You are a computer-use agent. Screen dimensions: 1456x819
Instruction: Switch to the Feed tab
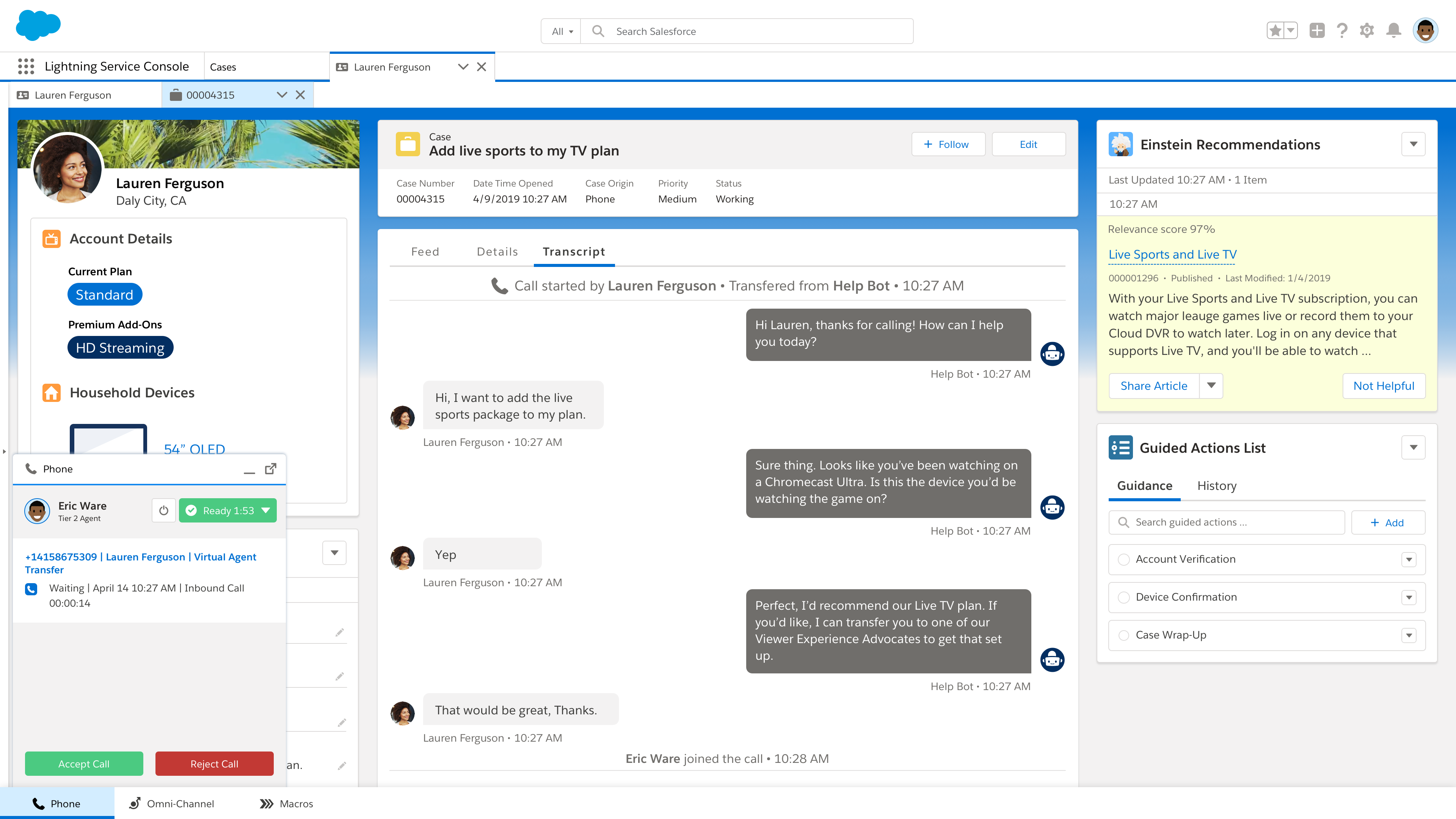(x=425, y=251)
